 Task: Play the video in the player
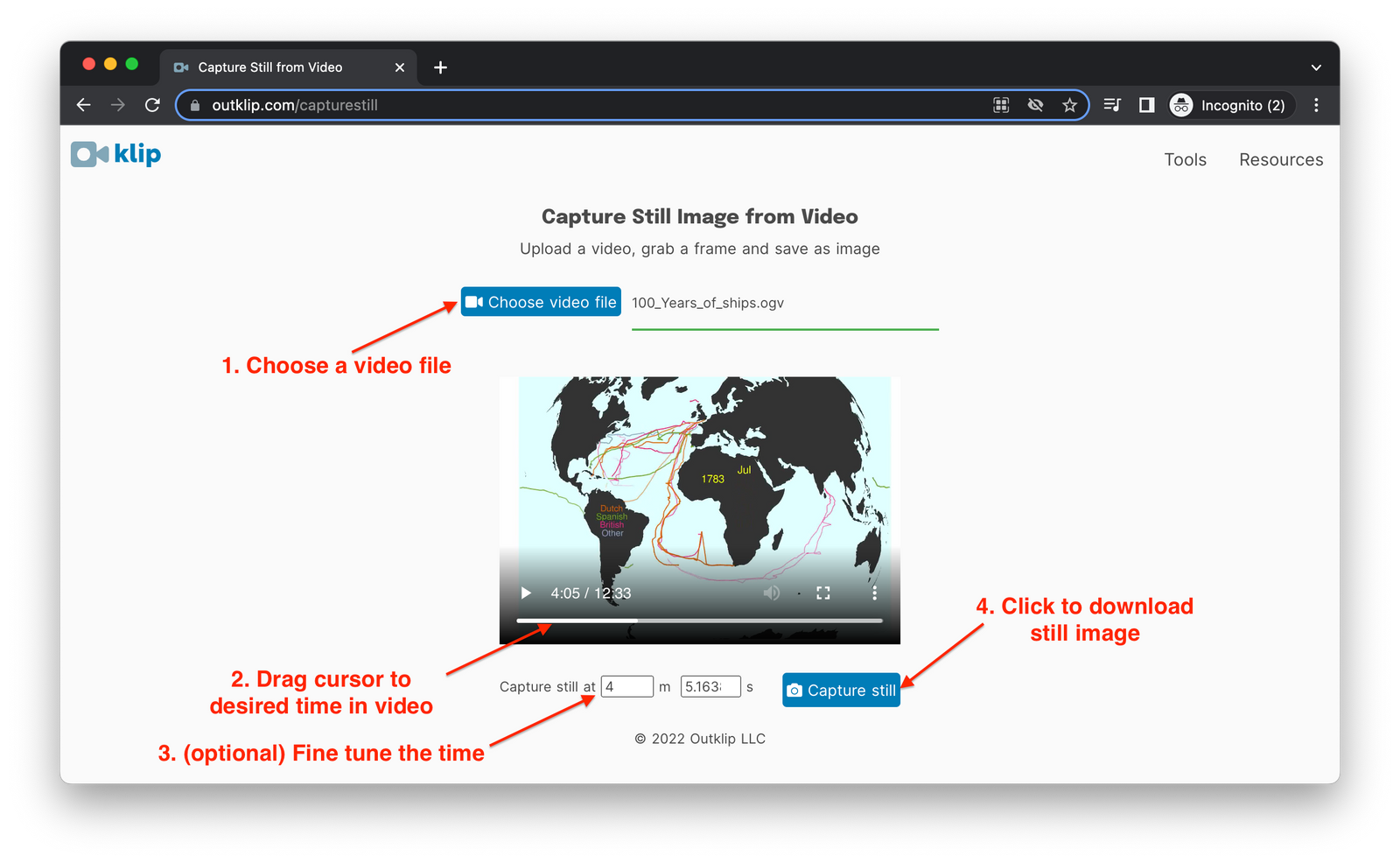pos(525,593)
